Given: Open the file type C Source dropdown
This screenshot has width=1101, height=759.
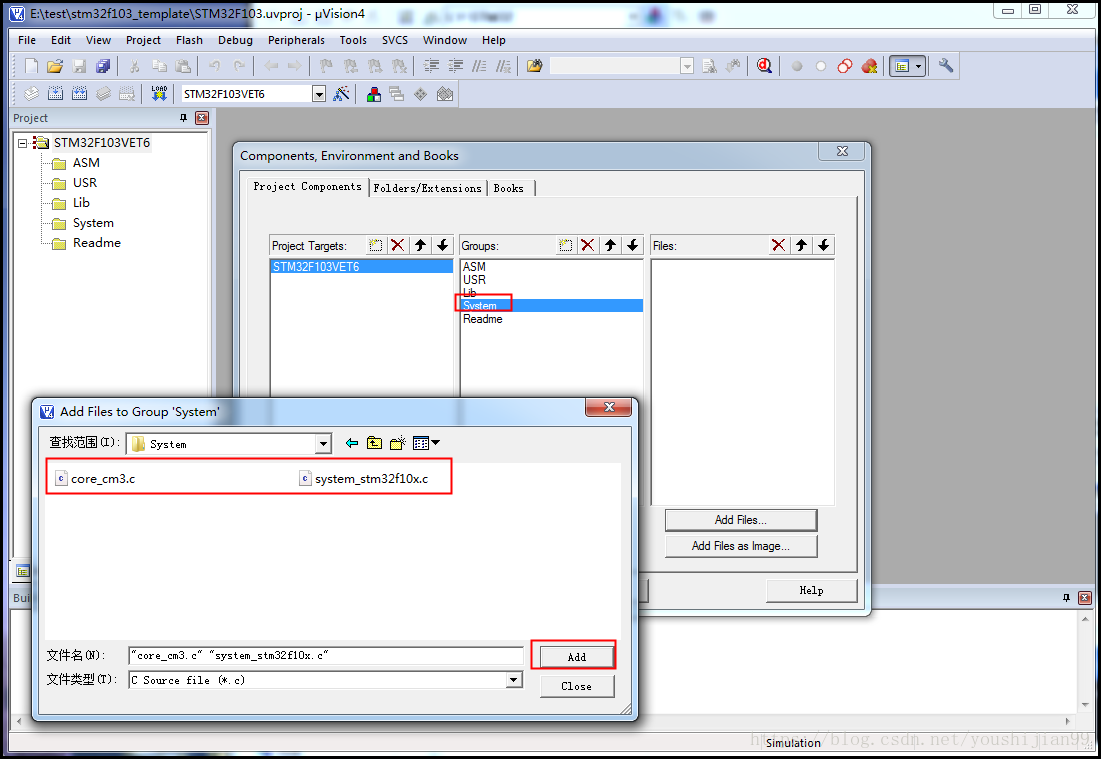Looking at the screenshot, I should pyautogui.click(x=514, y=680).
